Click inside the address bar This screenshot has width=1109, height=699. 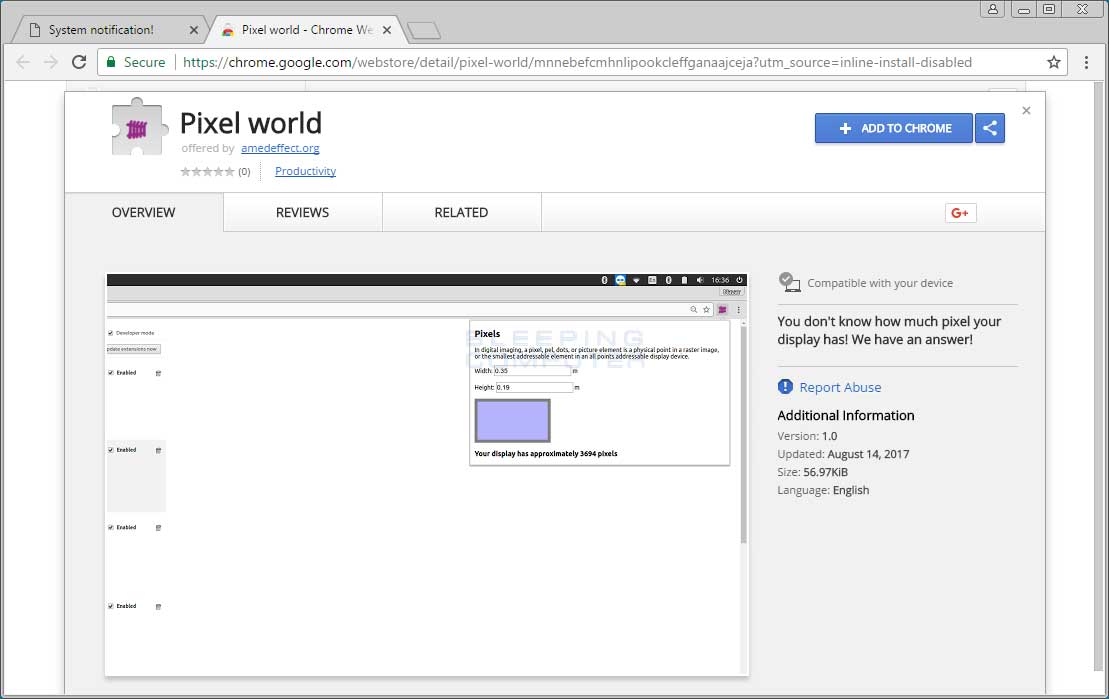500,62
